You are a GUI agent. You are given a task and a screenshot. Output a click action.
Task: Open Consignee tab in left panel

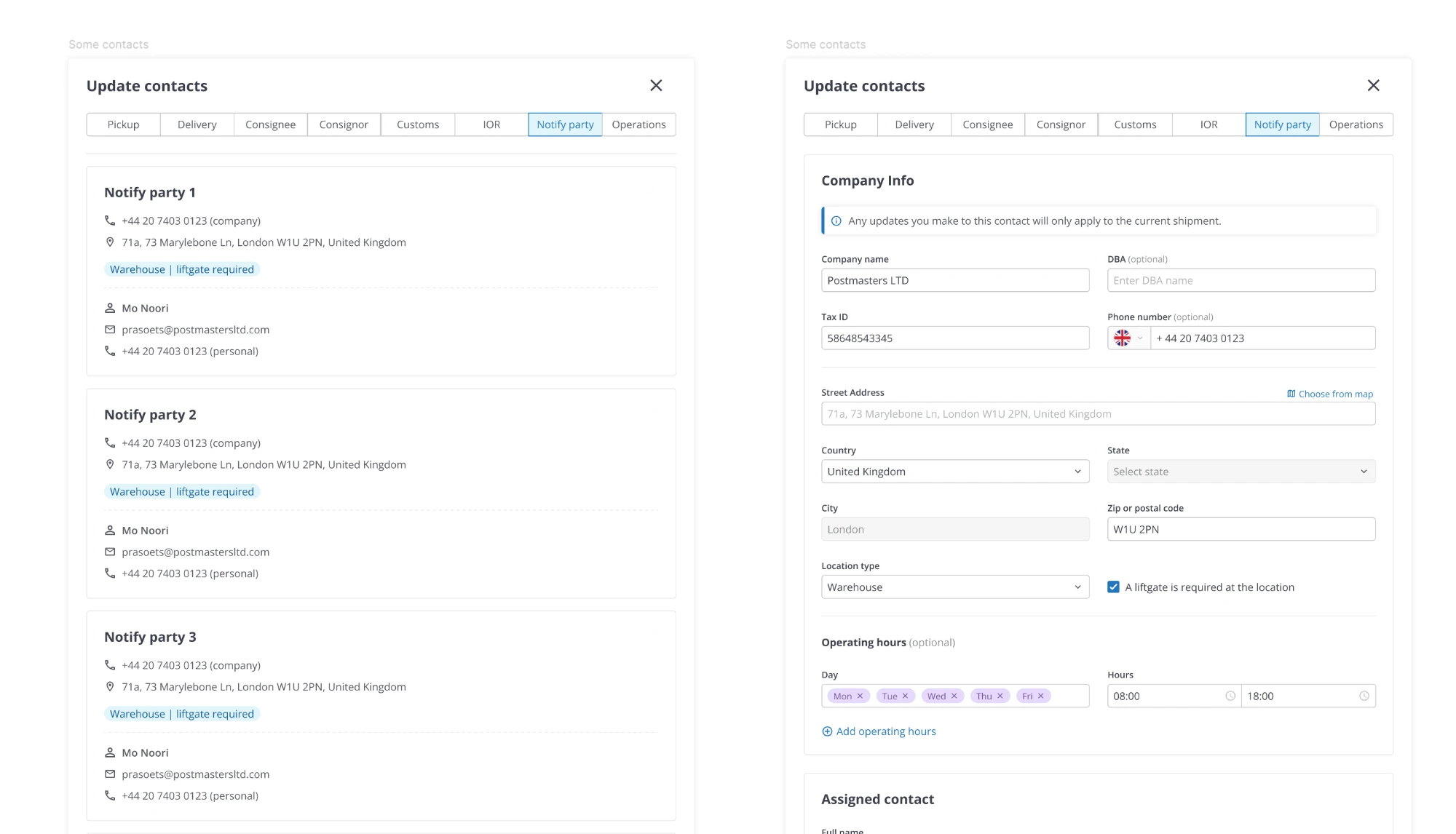pos(270,124)
